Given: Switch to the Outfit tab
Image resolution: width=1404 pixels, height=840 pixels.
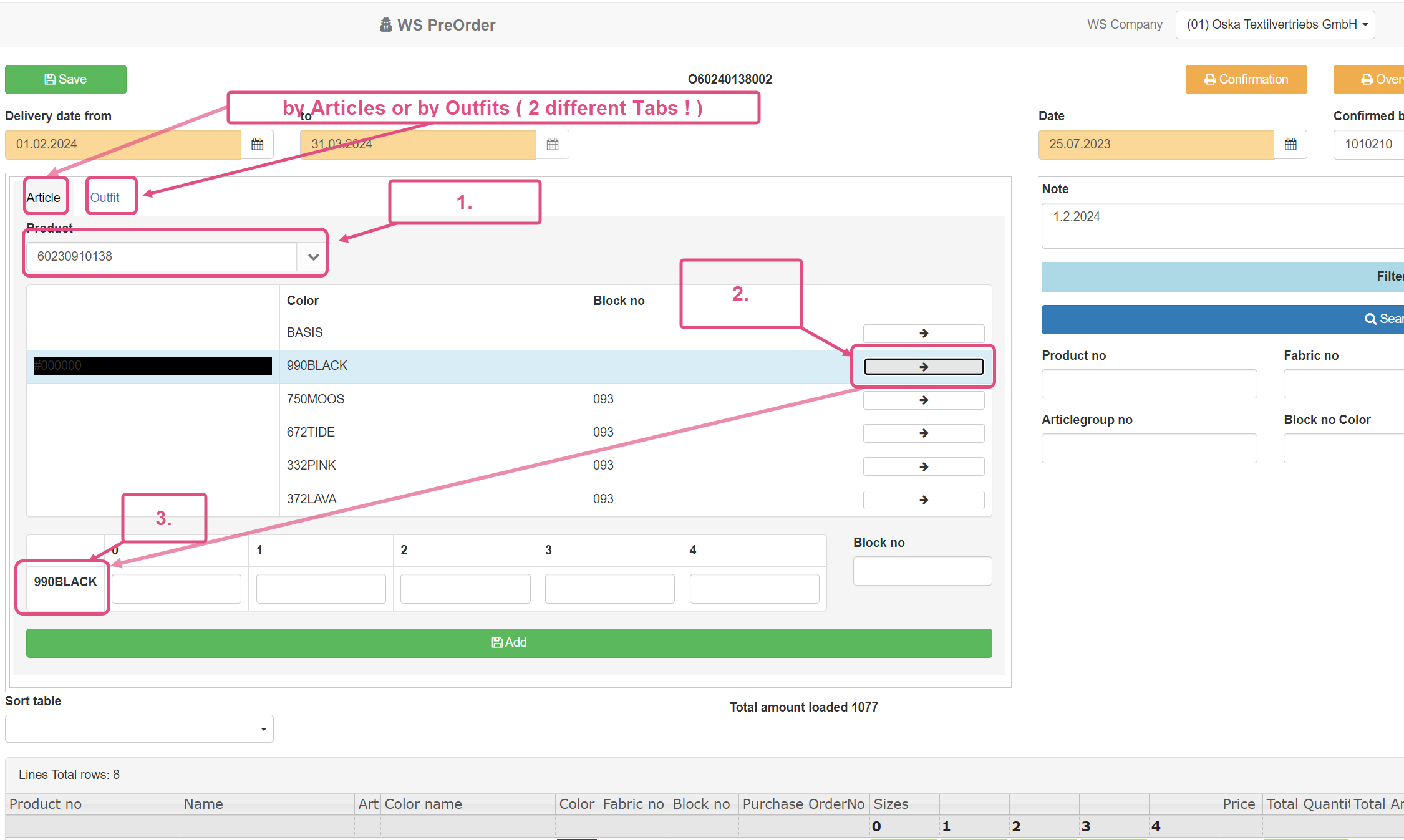Looking at the screenshot, I should coord(105,198).
